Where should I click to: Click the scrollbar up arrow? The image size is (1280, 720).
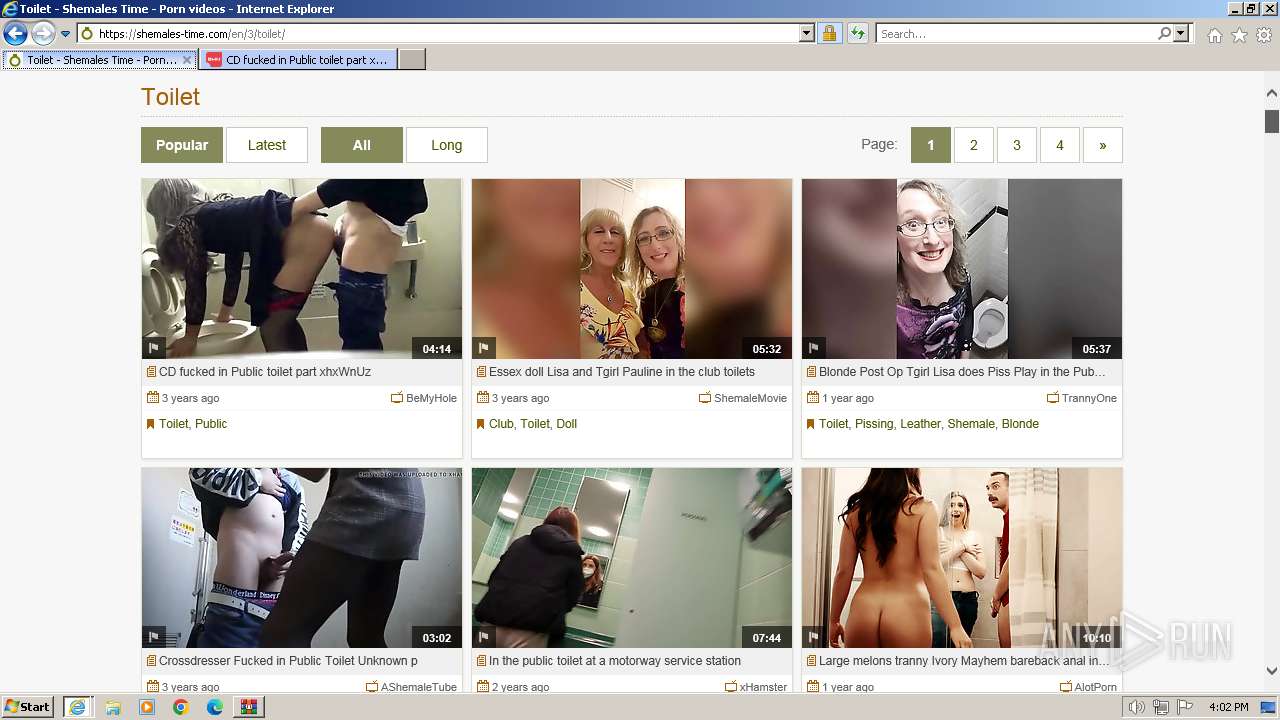1272,93
